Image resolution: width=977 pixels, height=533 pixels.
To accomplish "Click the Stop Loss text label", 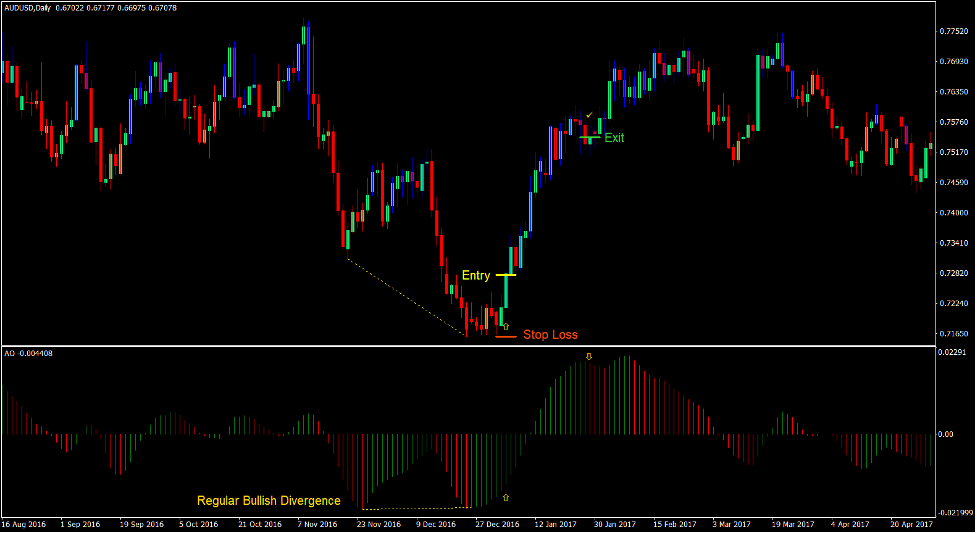I will [550, 335].
